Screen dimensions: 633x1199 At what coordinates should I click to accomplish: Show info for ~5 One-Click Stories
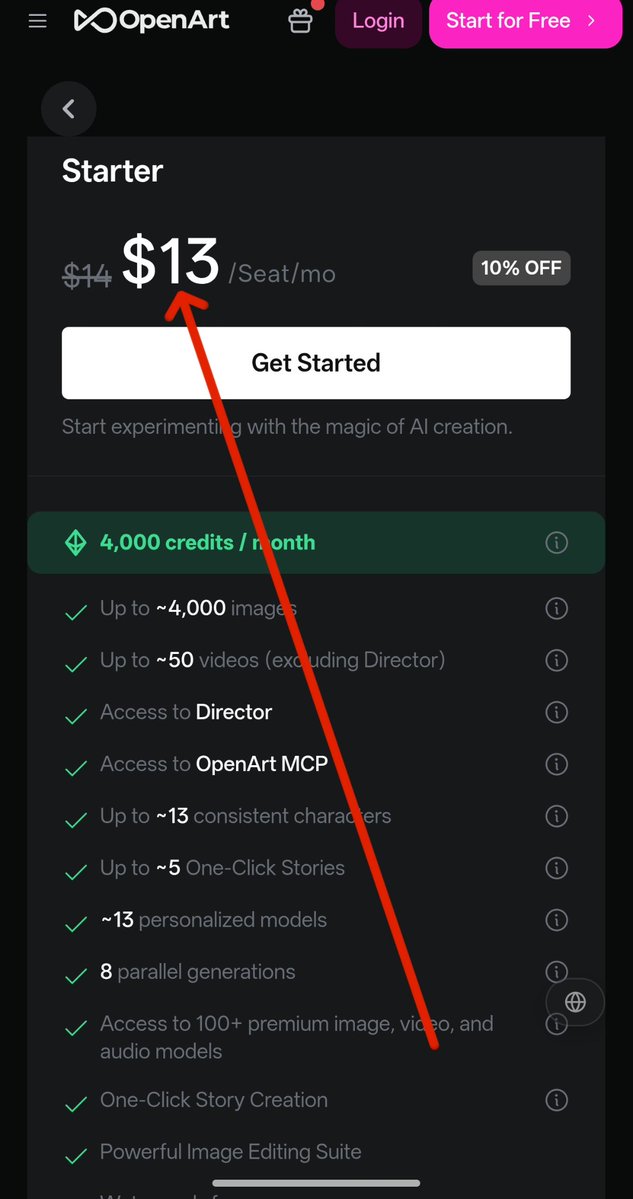pyautogui.click(x=557, y=868)
